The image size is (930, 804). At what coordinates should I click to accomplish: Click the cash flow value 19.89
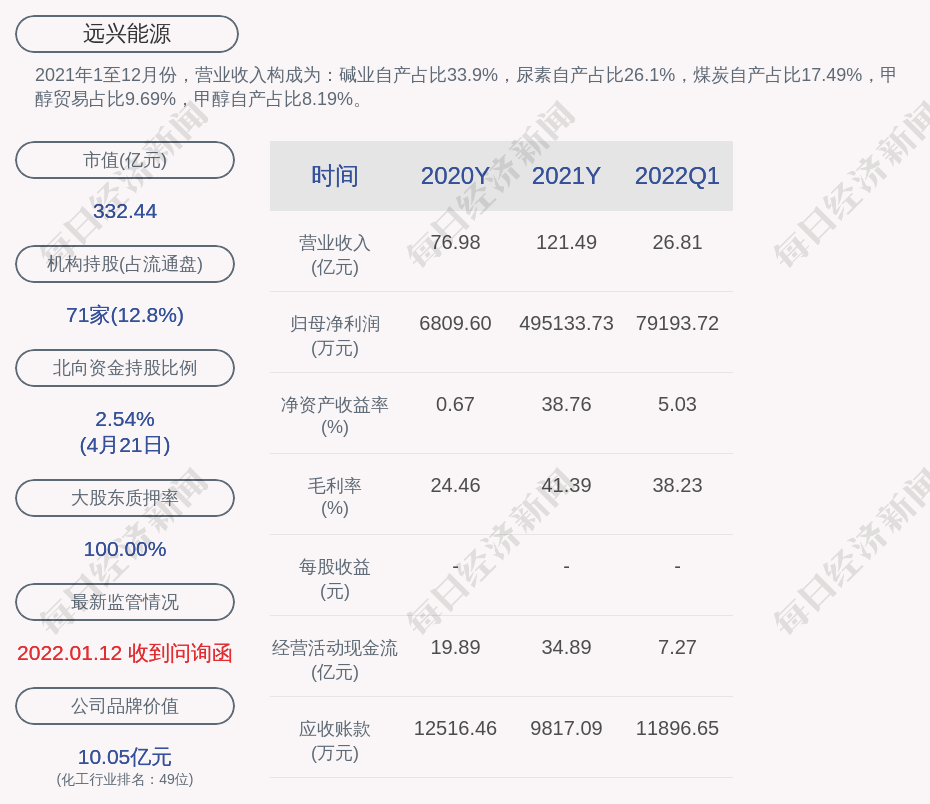coord(455,647)
